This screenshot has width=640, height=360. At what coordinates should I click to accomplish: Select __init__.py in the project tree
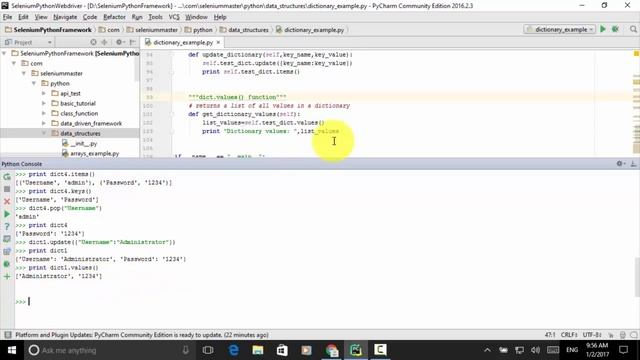pos(83,144)
